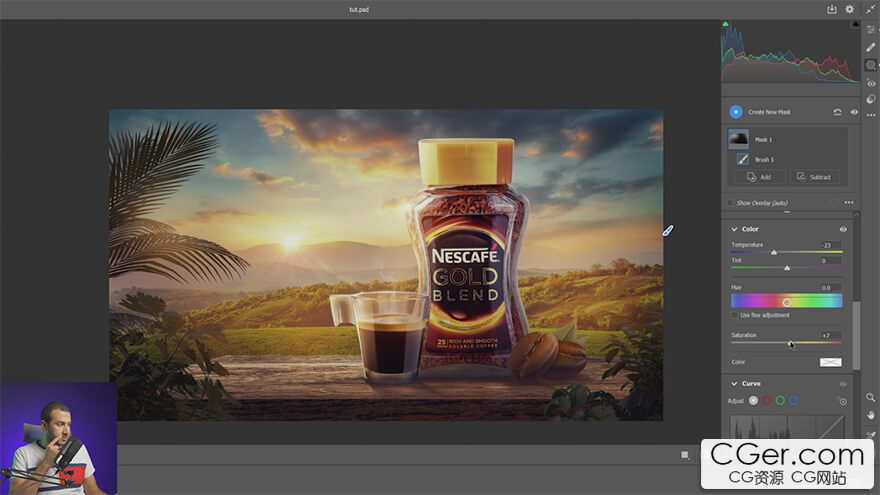Select the Red Eye removal tool
Screen dimensions: 880x495
pos(870,83)
